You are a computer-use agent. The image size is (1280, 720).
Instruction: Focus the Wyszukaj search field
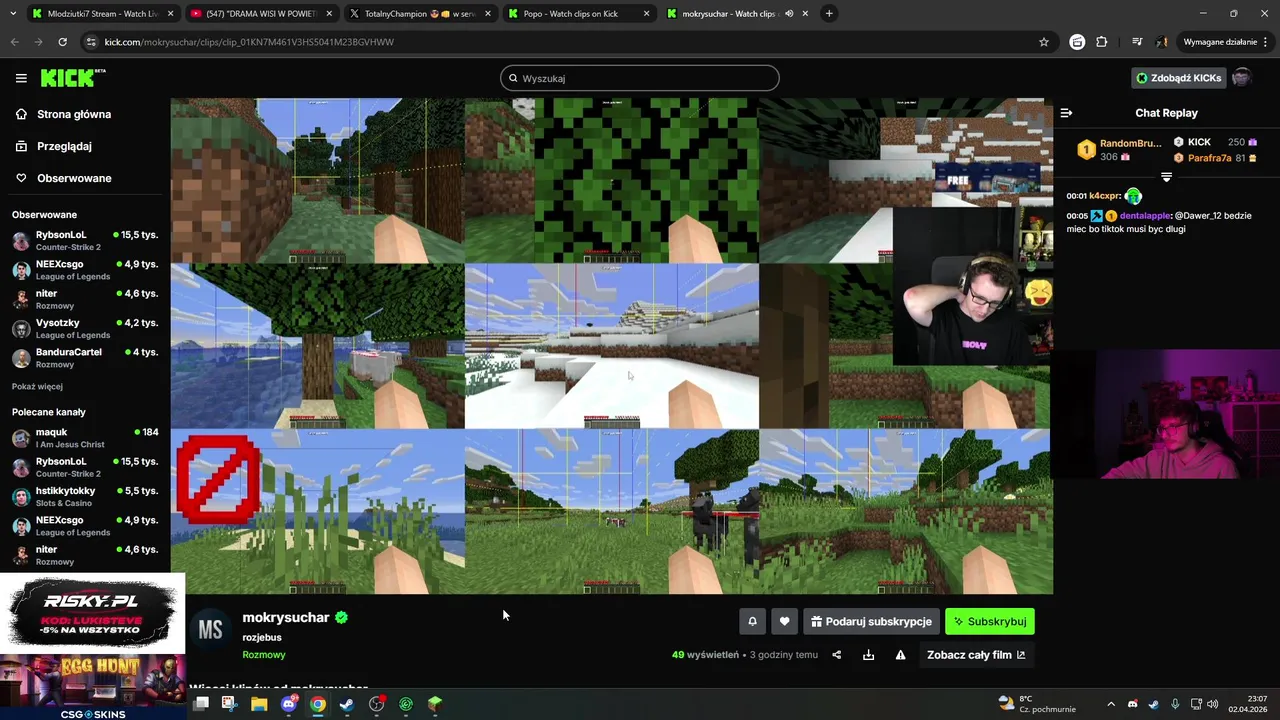[640, 78]
